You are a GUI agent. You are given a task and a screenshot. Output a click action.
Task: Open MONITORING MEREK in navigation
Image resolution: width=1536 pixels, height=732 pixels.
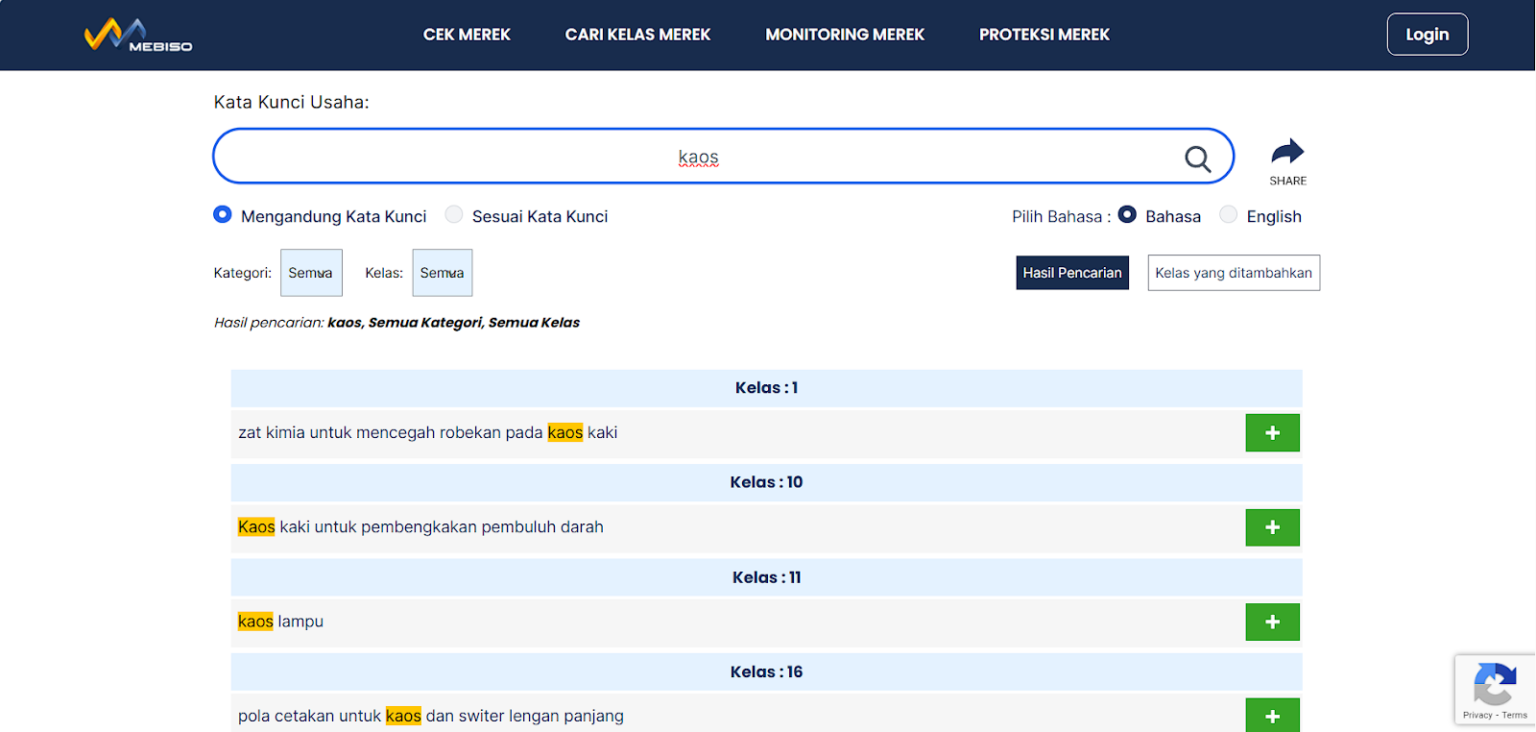pos(844,35)
